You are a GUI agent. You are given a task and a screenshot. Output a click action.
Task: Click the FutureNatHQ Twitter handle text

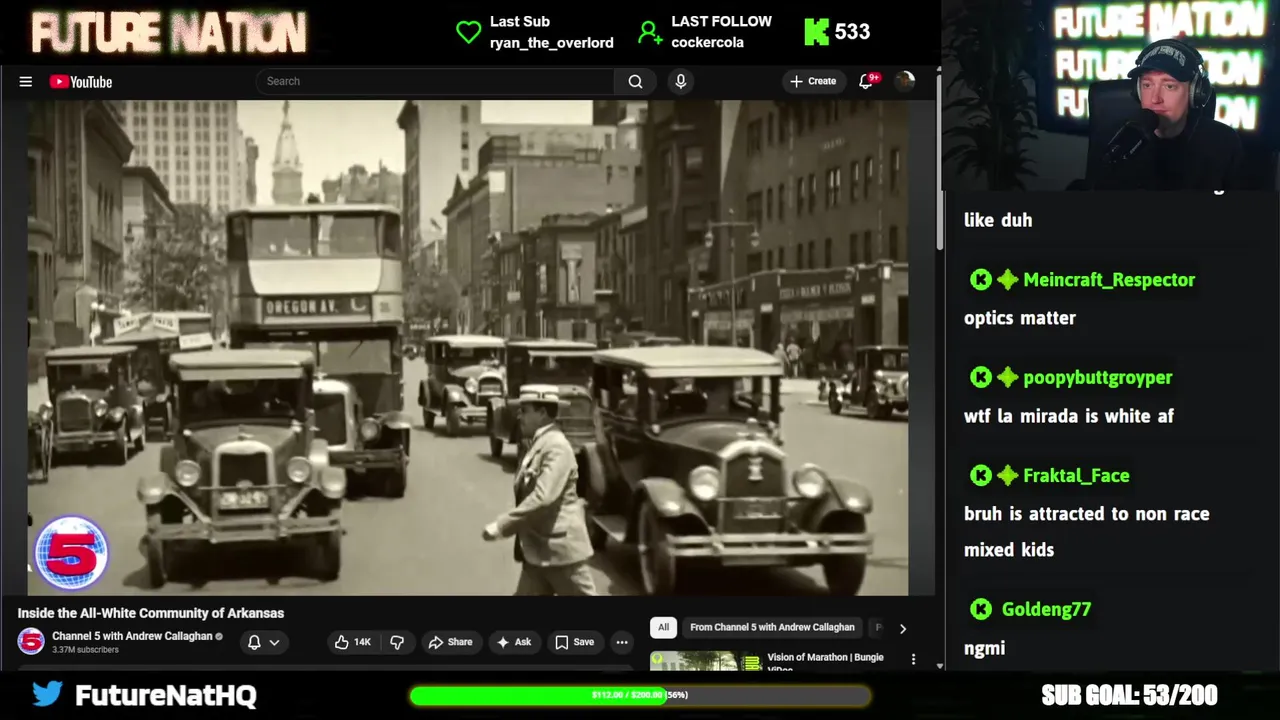pyautogui.click(x=166, y=695)
